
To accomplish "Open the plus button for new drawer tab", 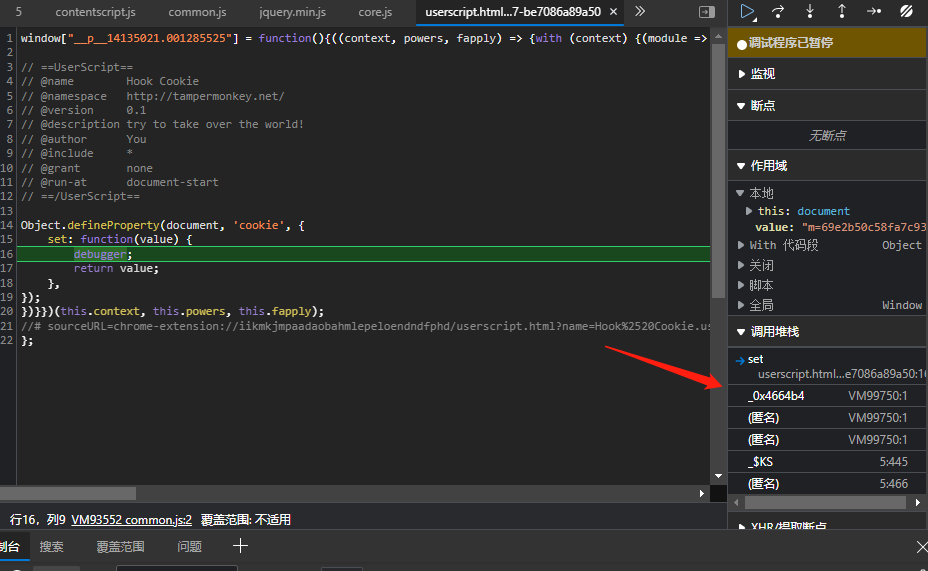I will click(240, 546).
